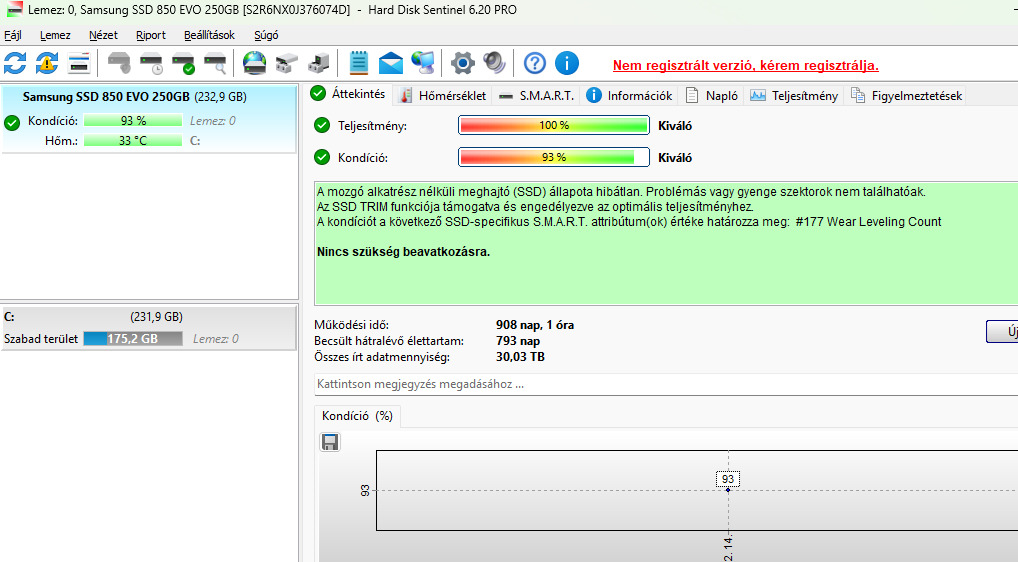Click the refresh icon with warning triangle
1018x562 pixels.
[47, 64]
